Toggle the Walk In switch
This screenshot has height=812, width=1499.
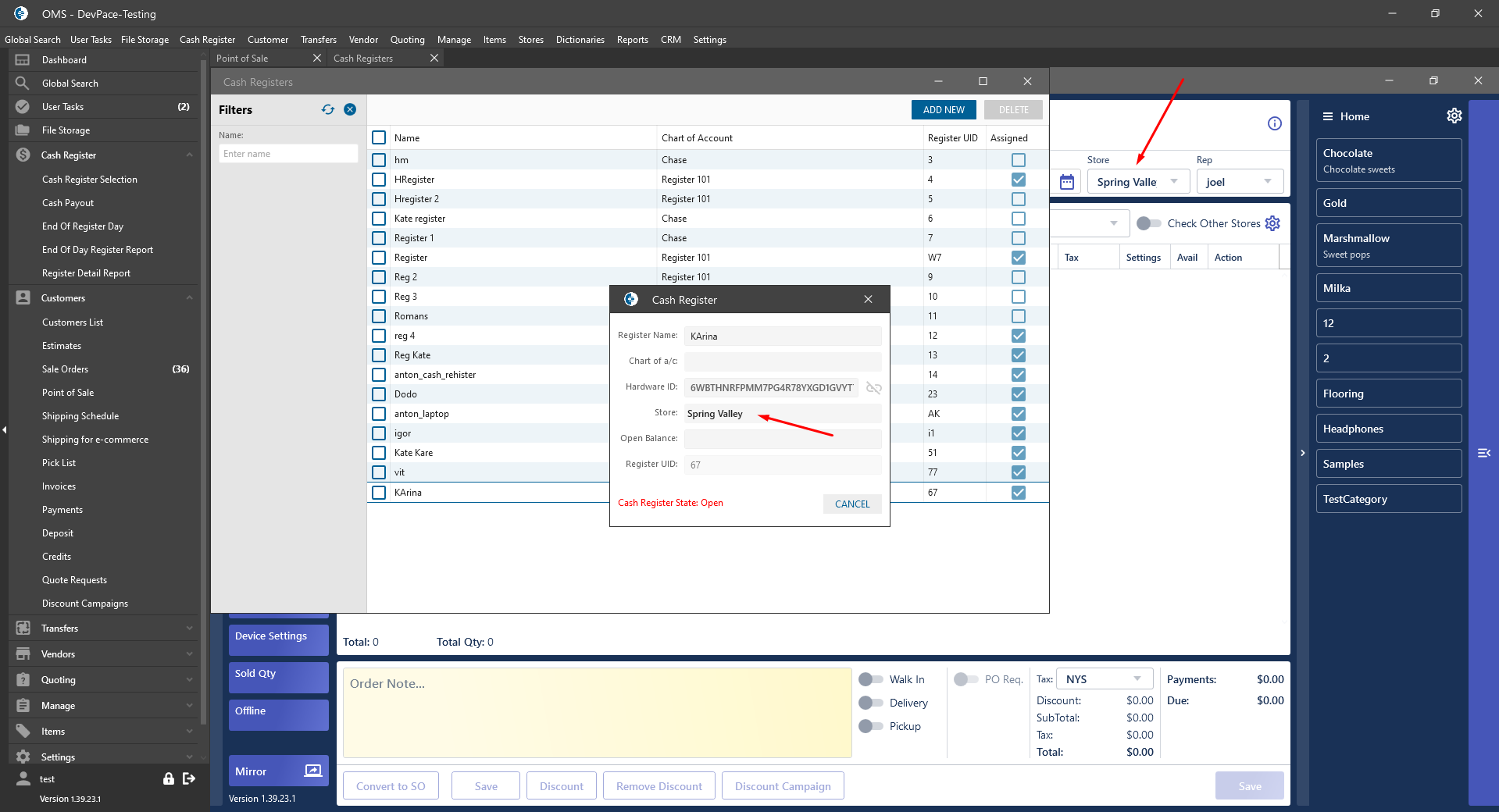click(x=870, y=679)
